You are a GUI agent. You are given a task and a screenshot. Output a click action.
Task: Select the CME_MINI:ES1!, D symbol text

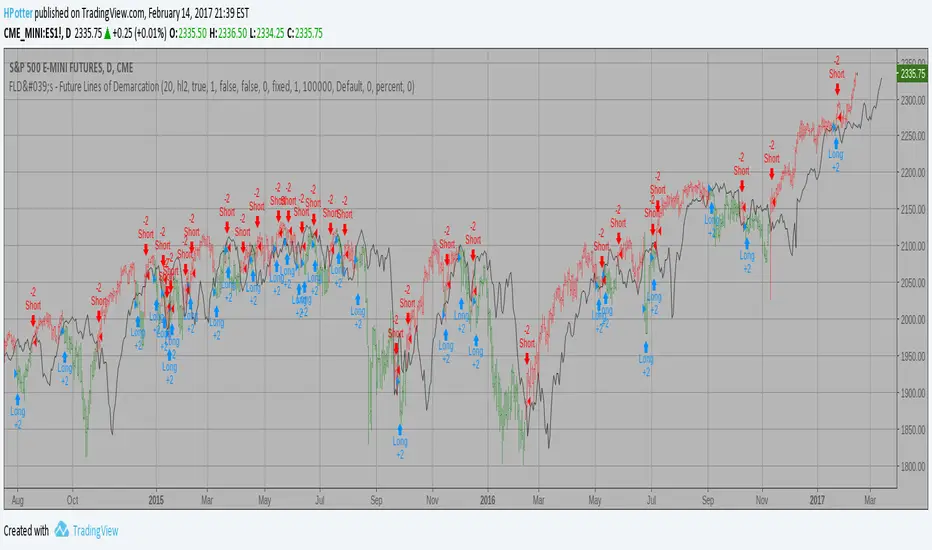pyautogui.click(x=37, y=33)
